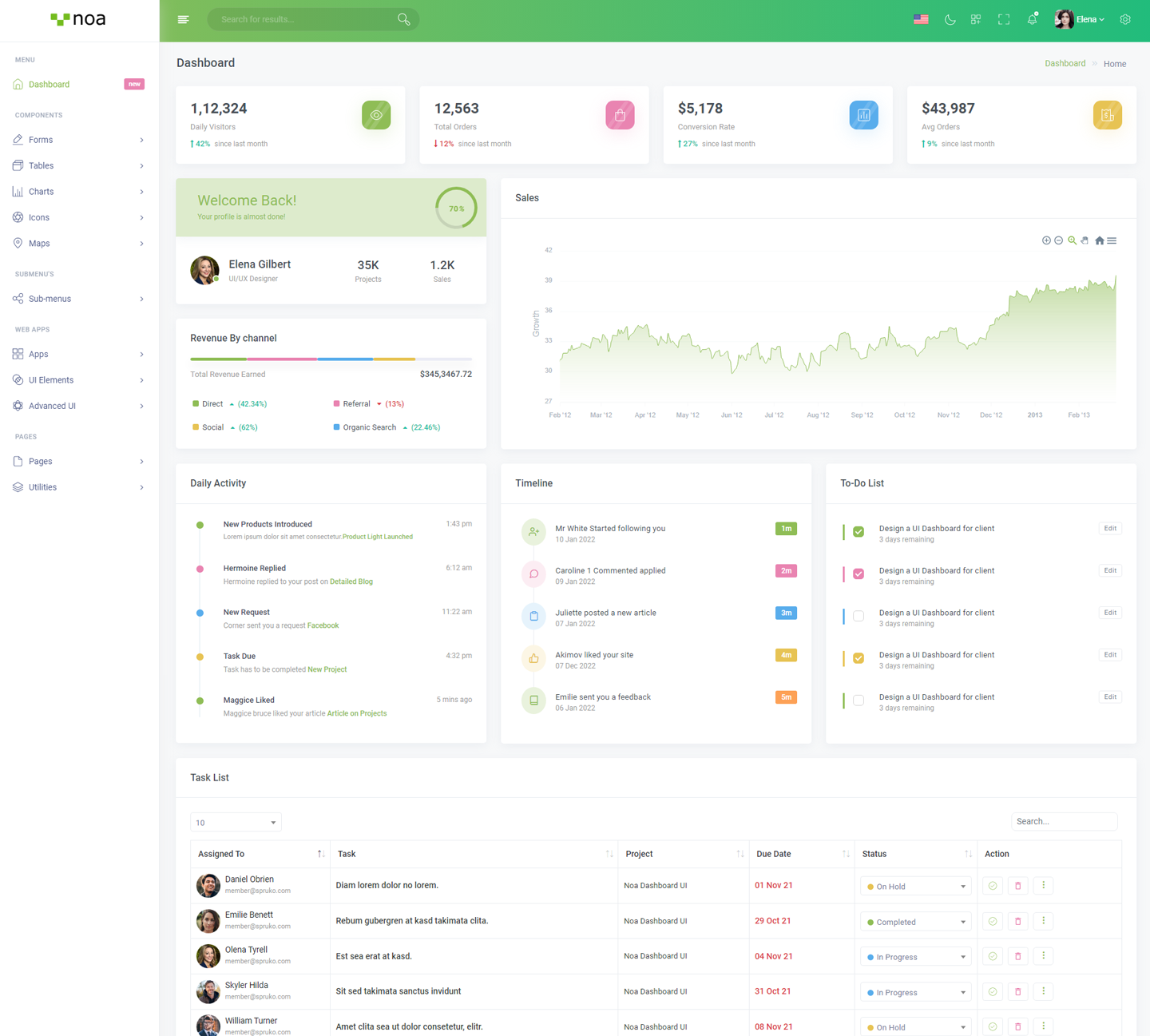Open On Hold status dropdown for Daniel Obrien
The height and width of the screenshot is (1036, 1150).
point(915,886)
